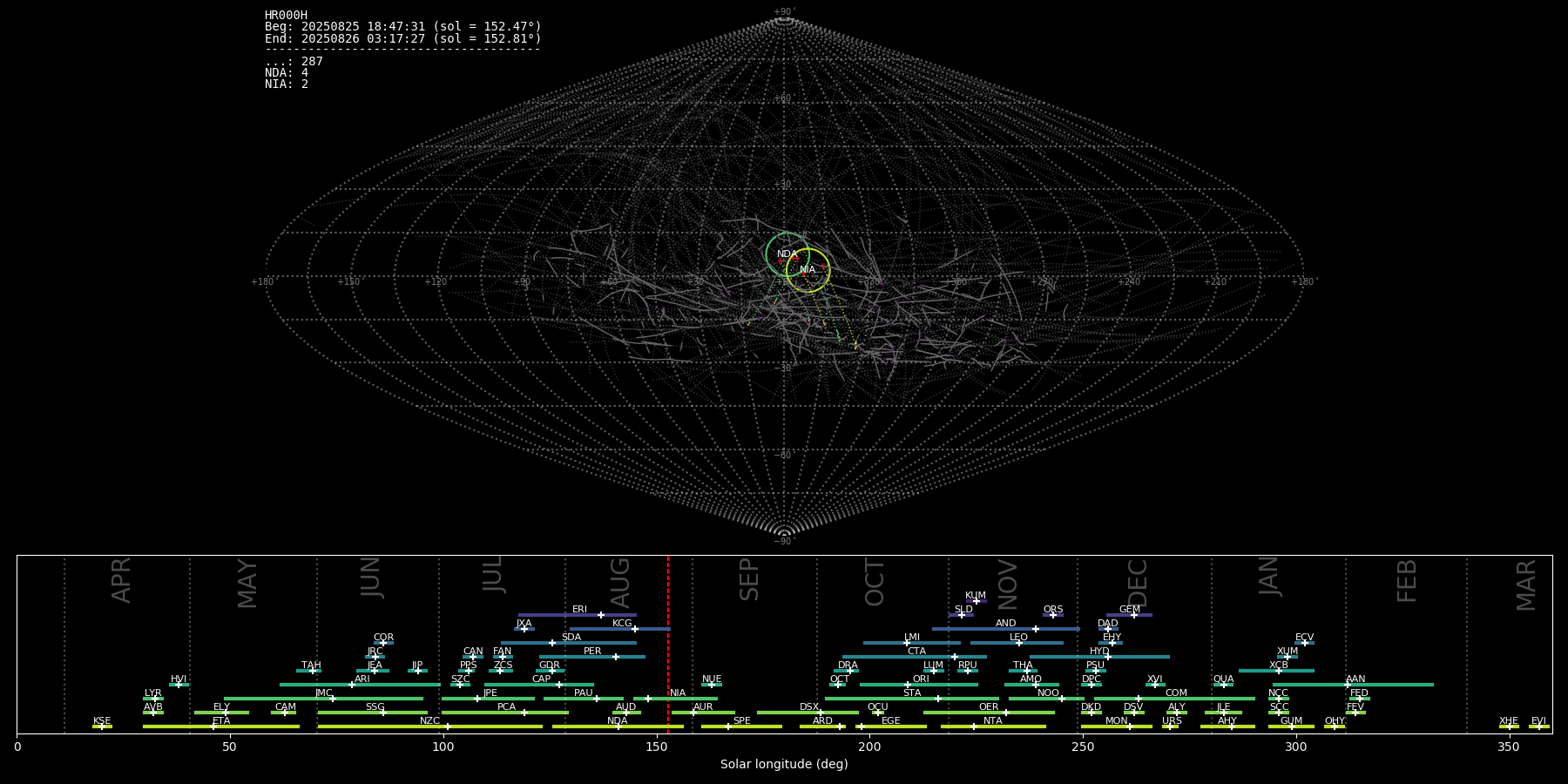Click the COM shower label

[1176, 693]
